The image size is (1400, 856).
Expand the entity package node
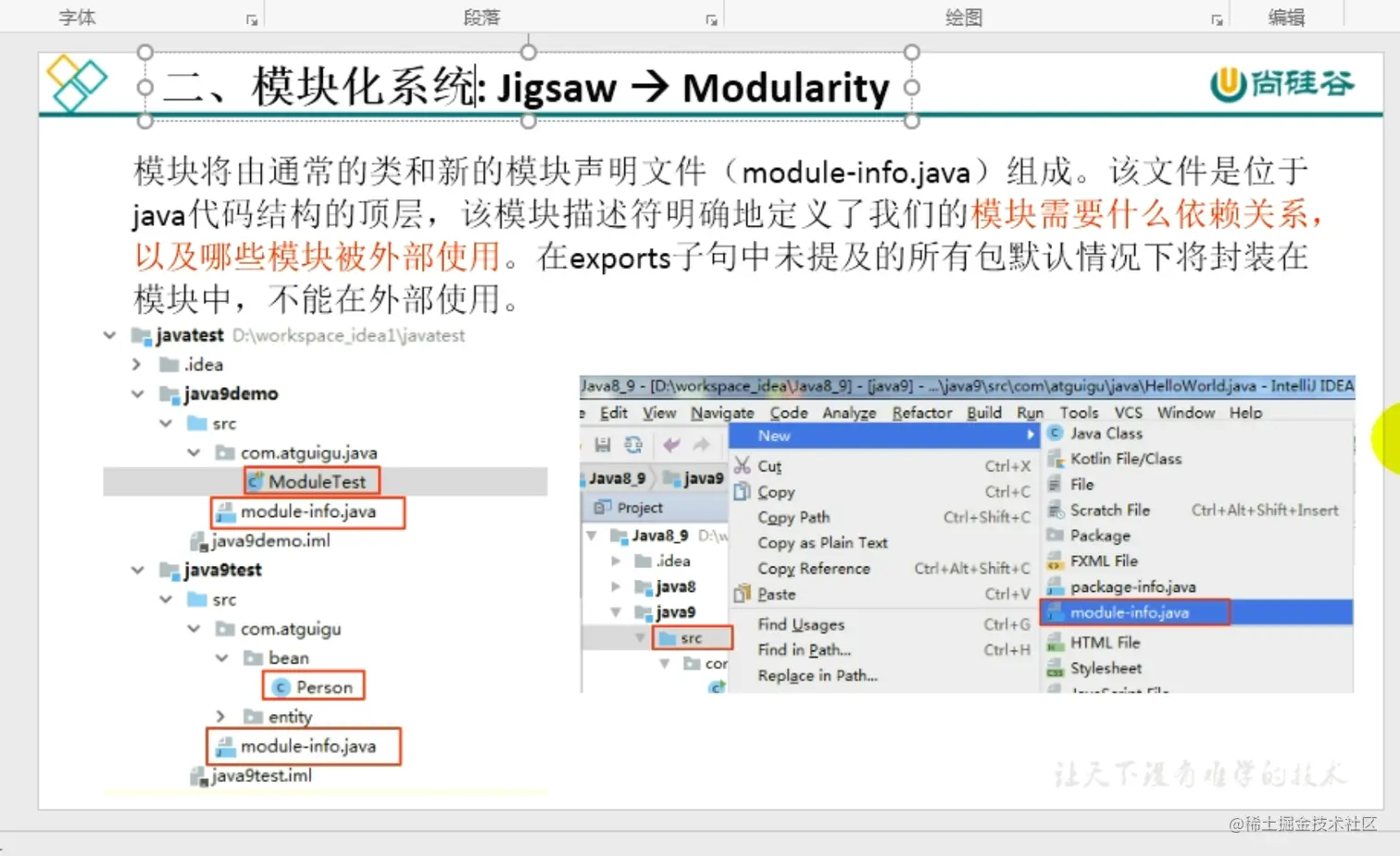point(220,717)
